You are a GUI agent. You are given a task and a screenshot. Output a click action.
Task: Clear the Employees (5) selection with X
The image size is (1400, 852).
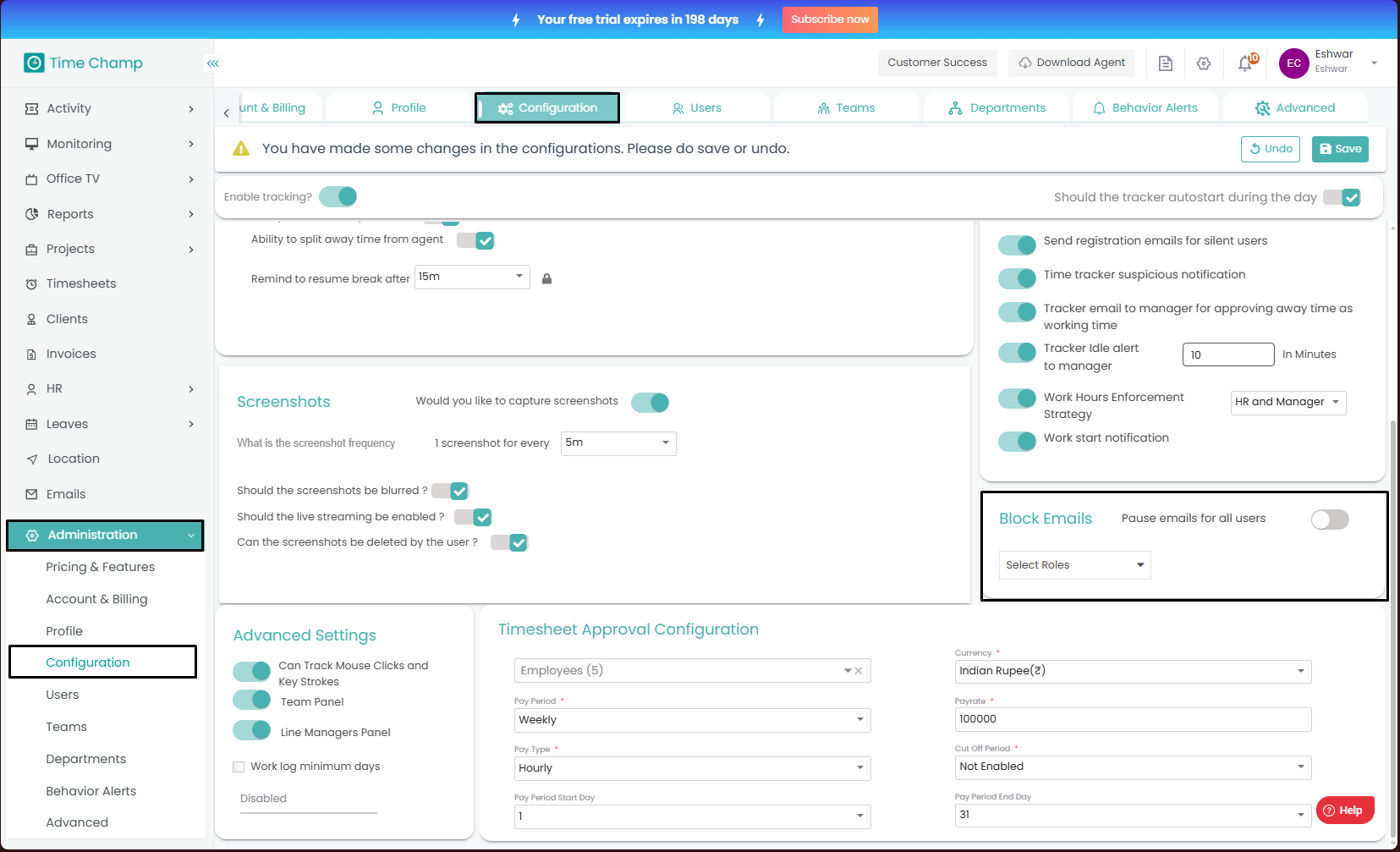coord(859,671)
